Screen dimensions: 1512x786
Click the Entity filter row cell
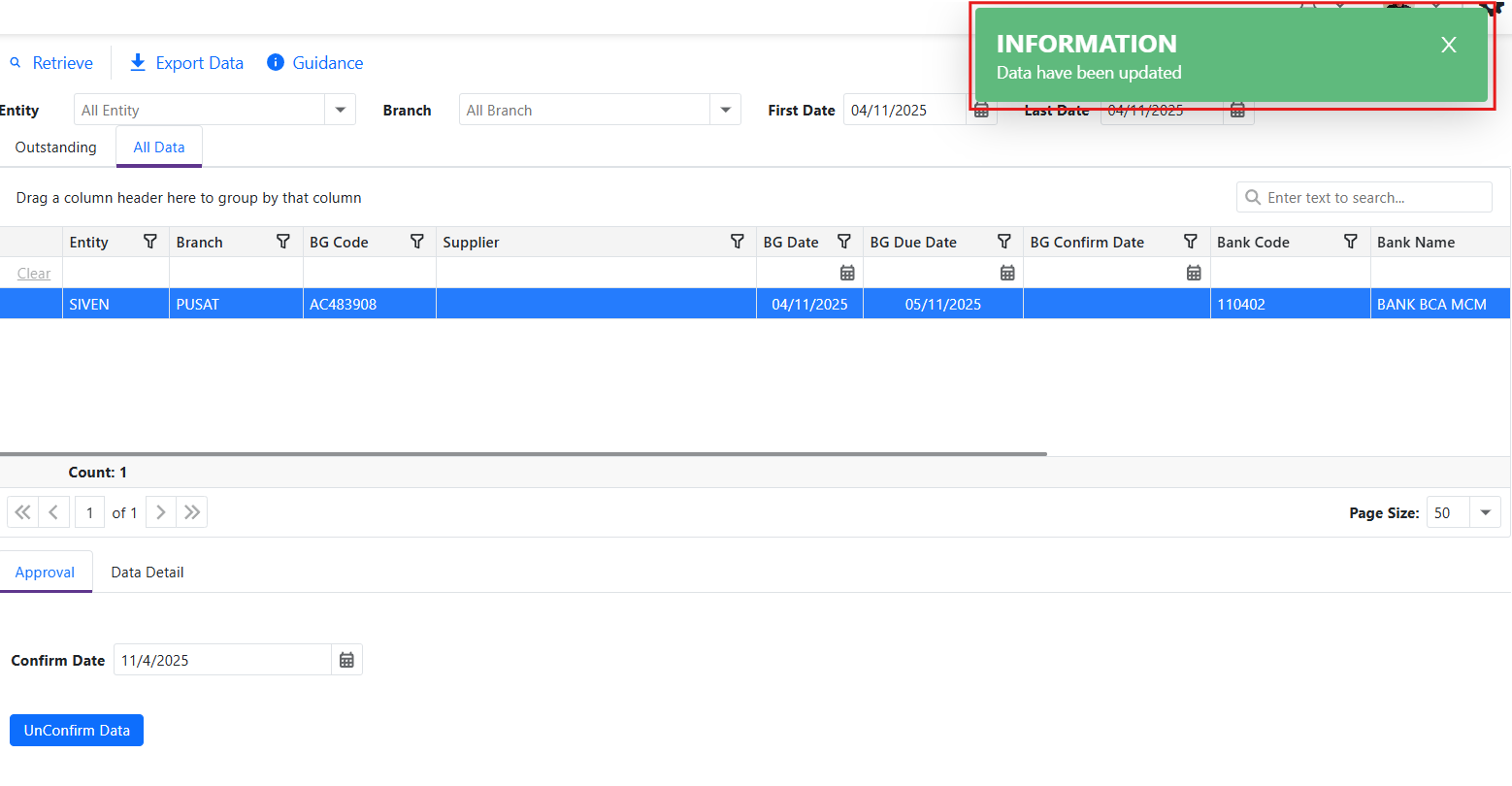(x=115, y=274)
